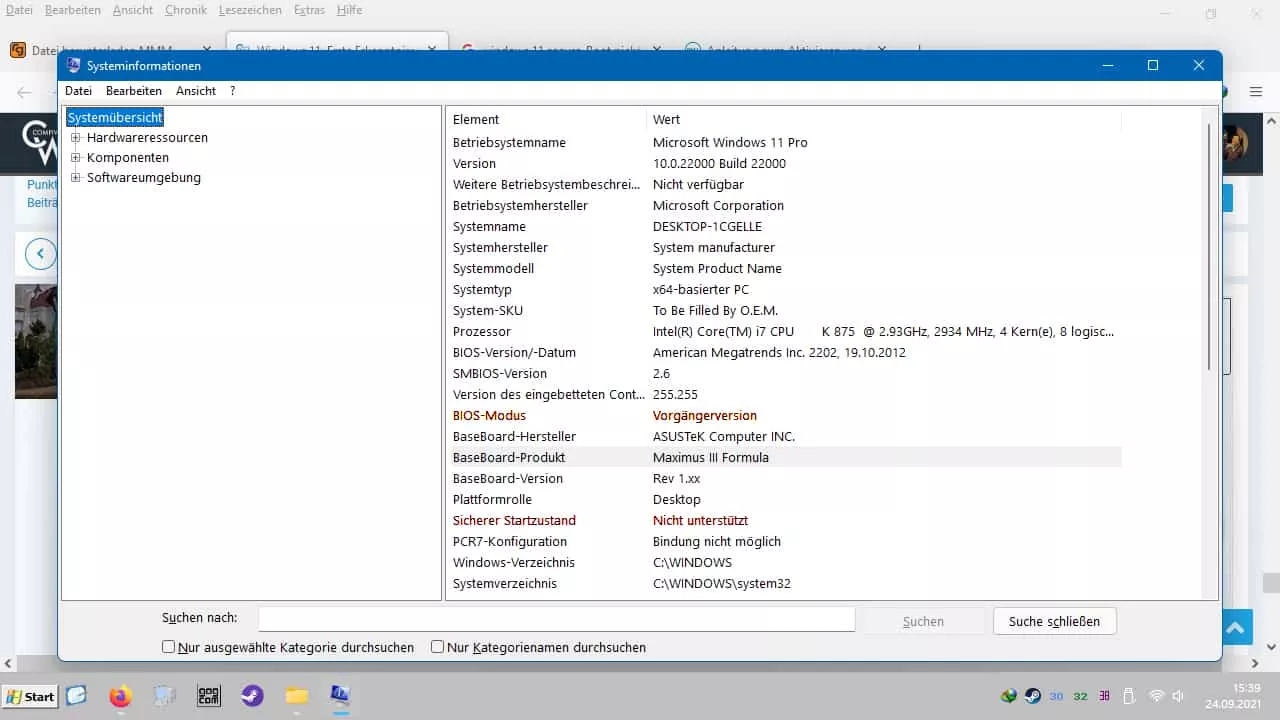Open the computer.com taskbar icon

point(209,696)
